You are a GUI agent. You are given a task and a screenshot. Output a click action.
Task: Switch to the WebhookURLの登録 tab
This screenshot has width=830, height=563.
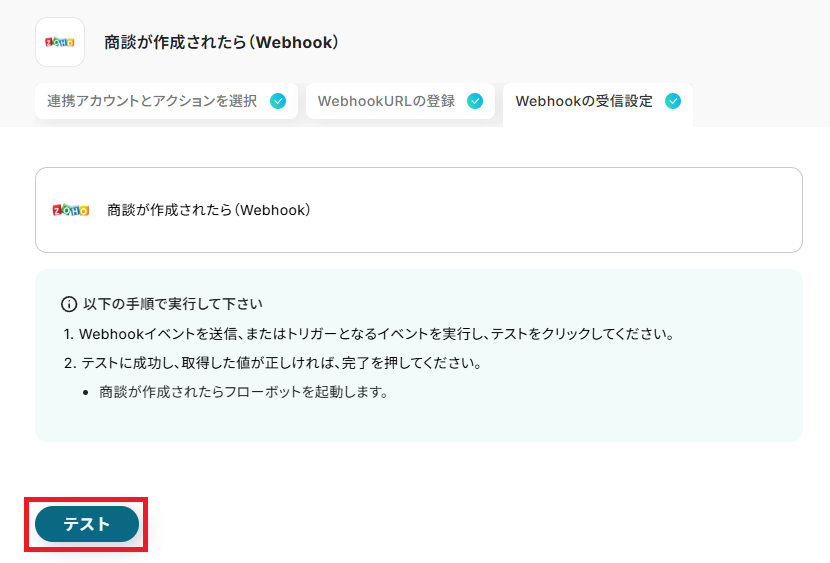(400, 101)
